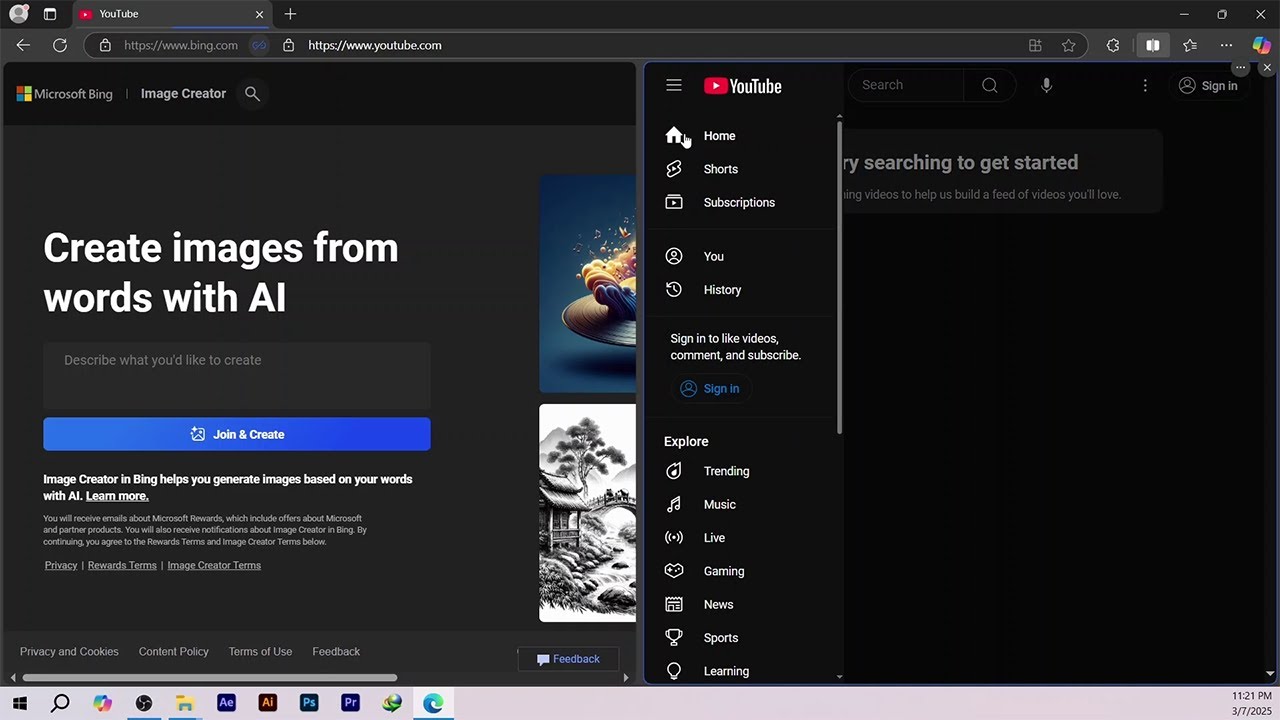Click the sidebar Sign in button

coord(710,389)
